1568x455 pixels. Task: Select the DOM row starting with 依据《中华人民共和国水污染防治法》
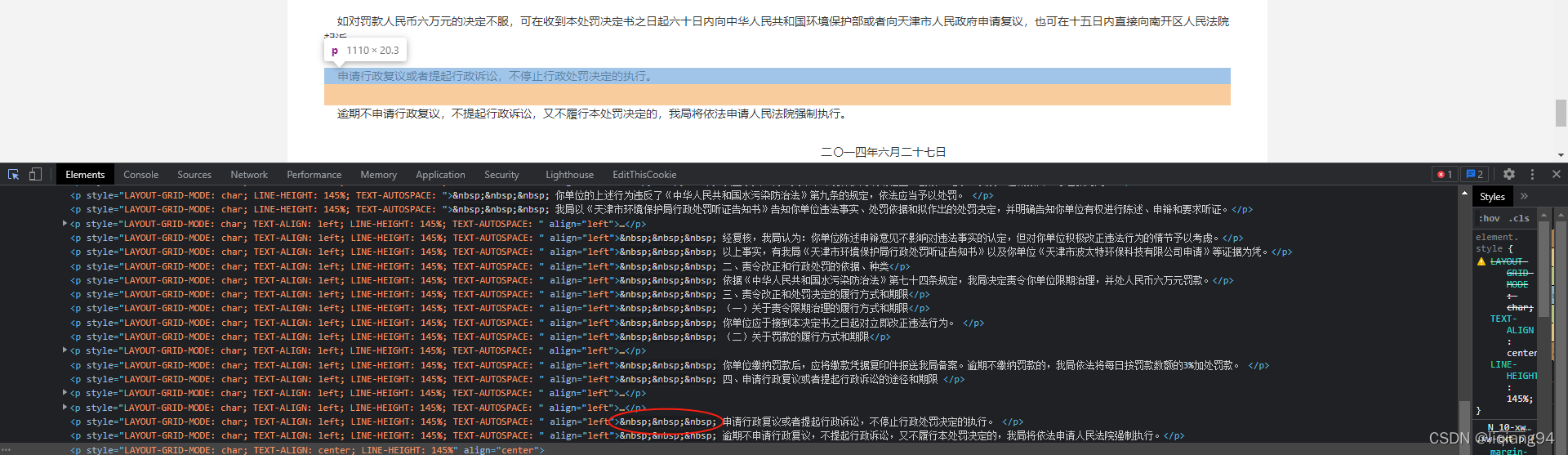728,280
